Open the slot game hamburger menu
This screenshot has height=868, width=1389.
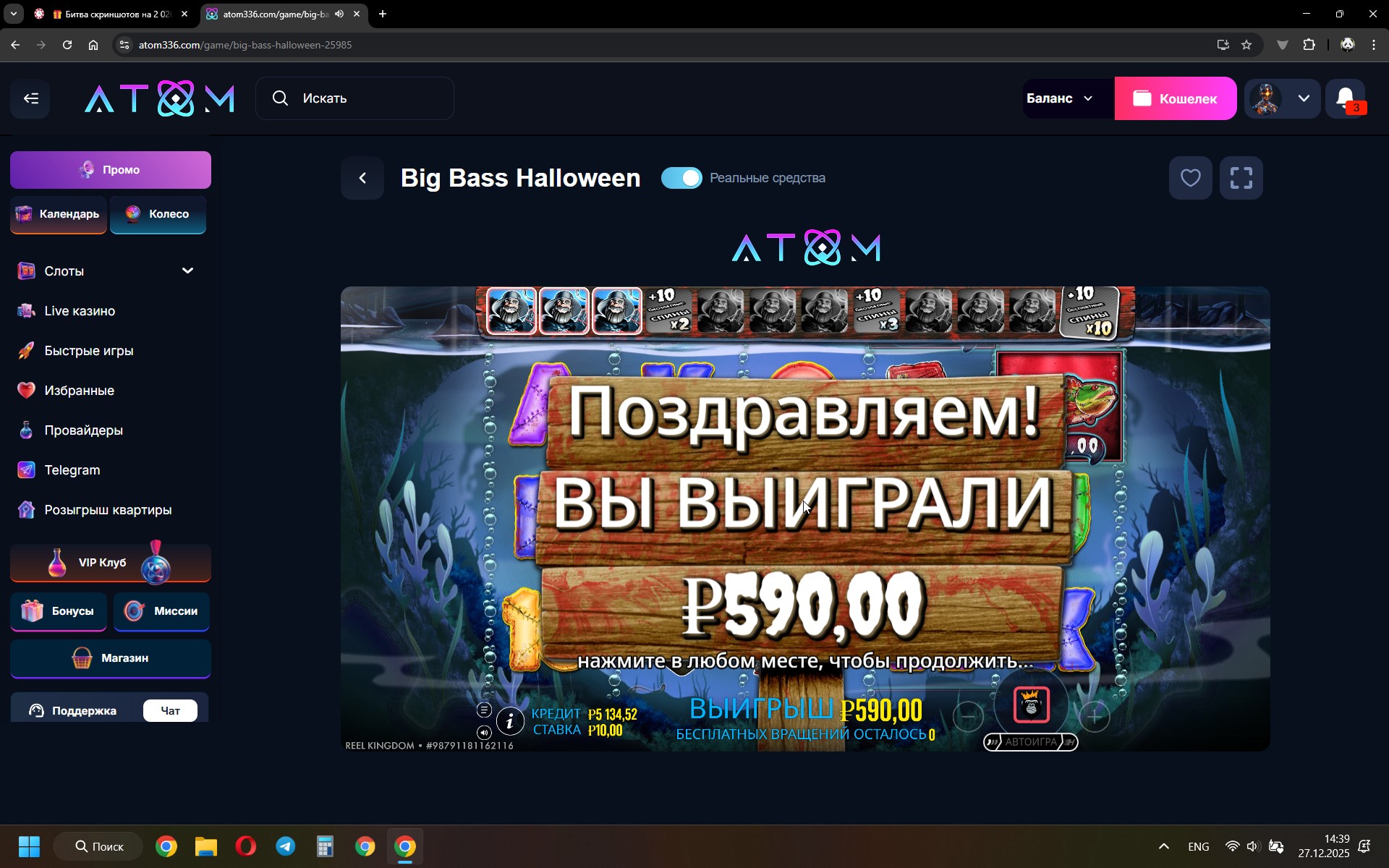click(x=484, y=710)
